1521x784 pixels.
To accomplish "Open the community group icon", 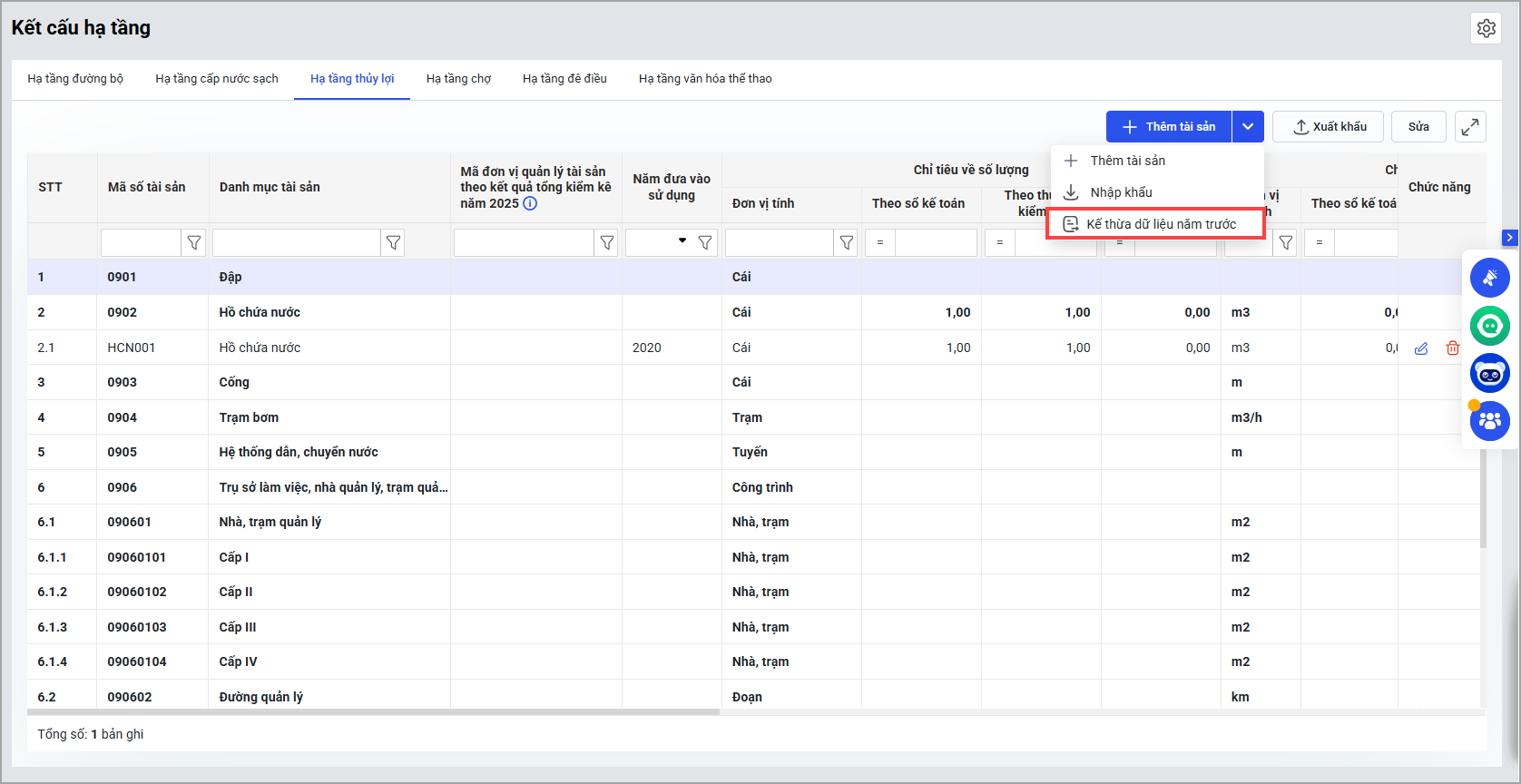I will [1489, 421].
